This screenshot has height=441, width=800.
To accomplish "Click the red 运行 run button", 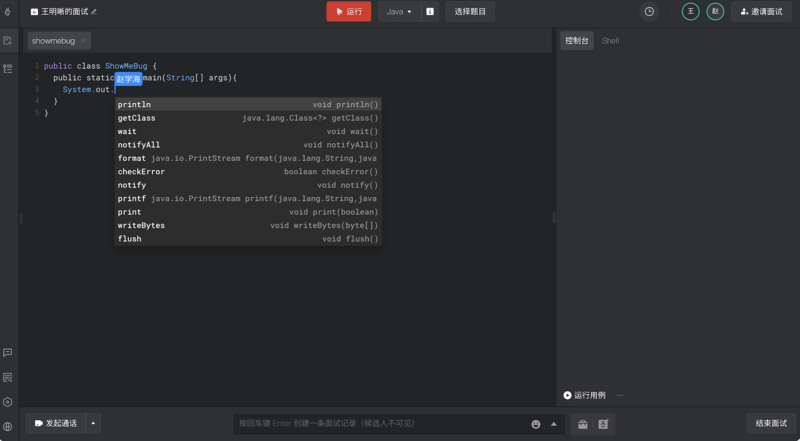I will [348, 12].
